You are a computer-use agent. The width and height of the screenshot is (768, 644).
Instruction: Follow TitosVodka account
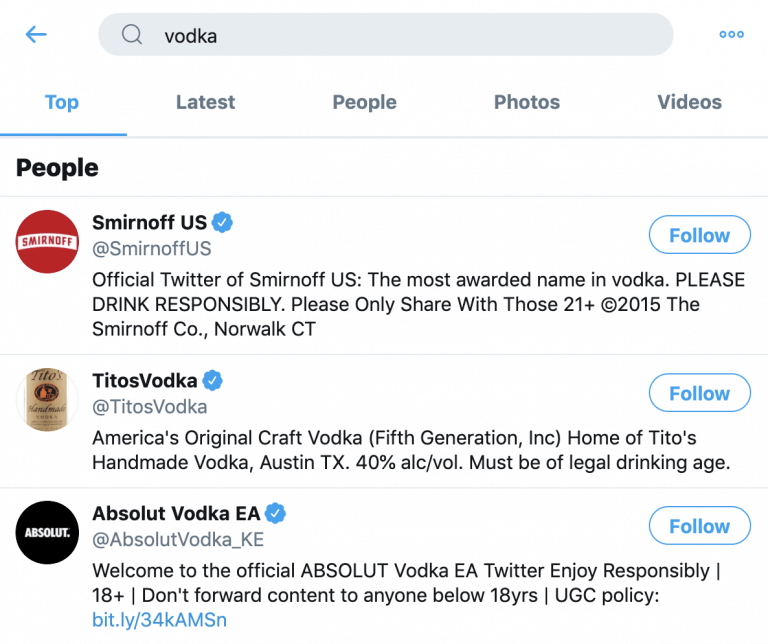699,393
